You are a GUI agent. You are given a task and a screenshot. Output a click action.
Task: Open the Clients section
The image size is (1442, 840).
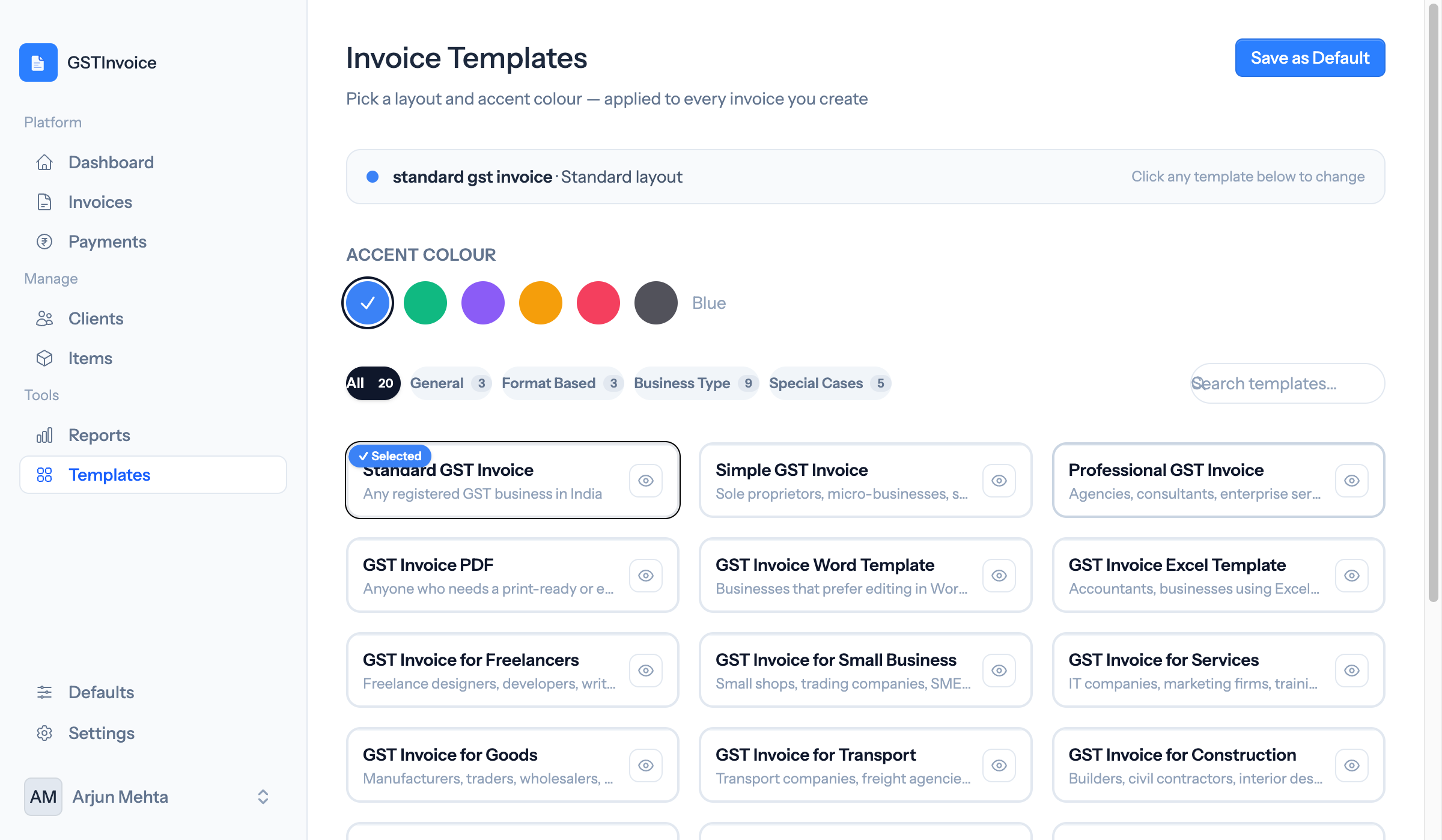click(x=153, y=318)
